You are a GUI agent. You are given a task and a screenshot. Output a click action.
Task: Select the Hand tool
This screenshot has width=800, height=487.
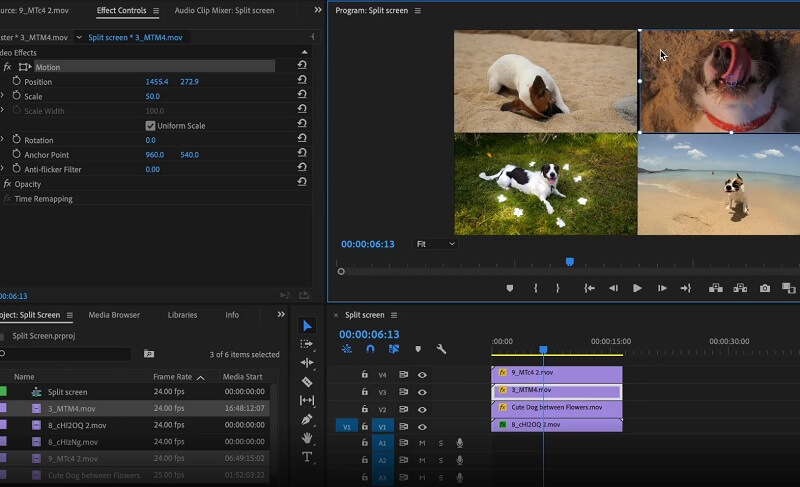point(307,438)
